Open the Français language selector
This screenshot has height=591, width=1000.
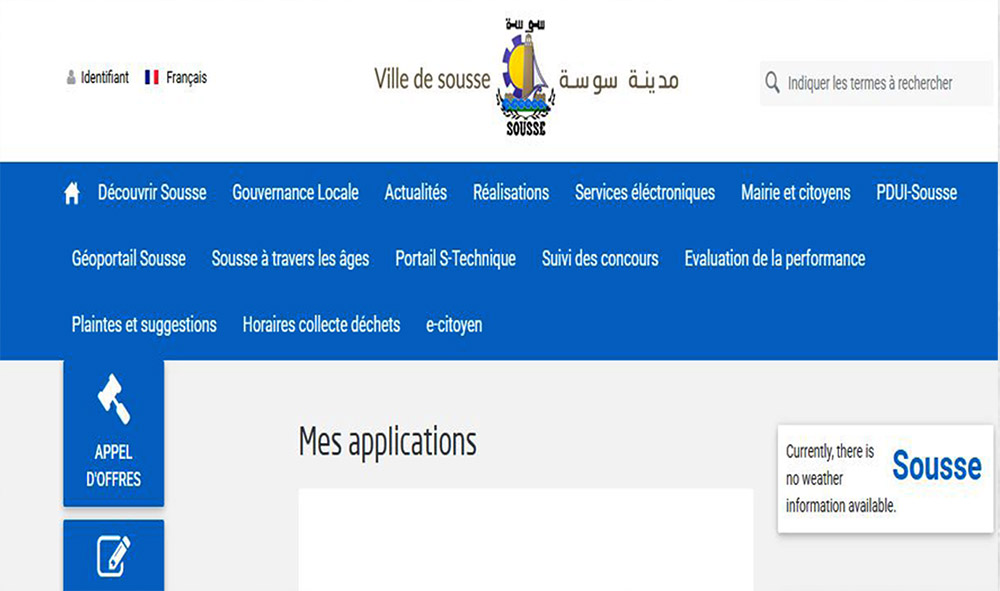tap(186, 77)
